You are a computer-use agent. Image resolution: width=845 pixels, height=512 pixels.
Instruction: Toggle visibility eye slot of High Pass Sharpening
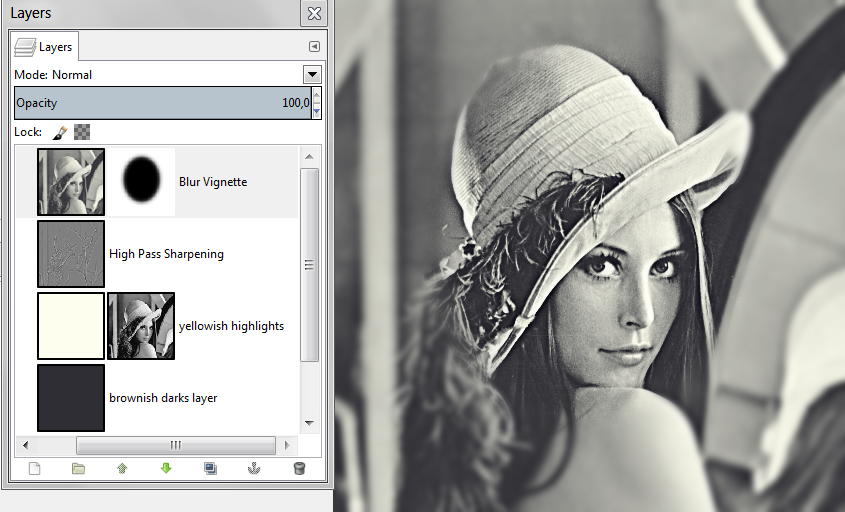(x=26, y=254)
